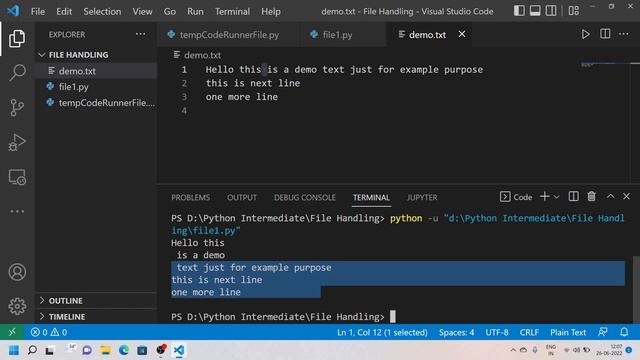Open the Manage settings gear
The image size is (640, 360).
[17, 306]
